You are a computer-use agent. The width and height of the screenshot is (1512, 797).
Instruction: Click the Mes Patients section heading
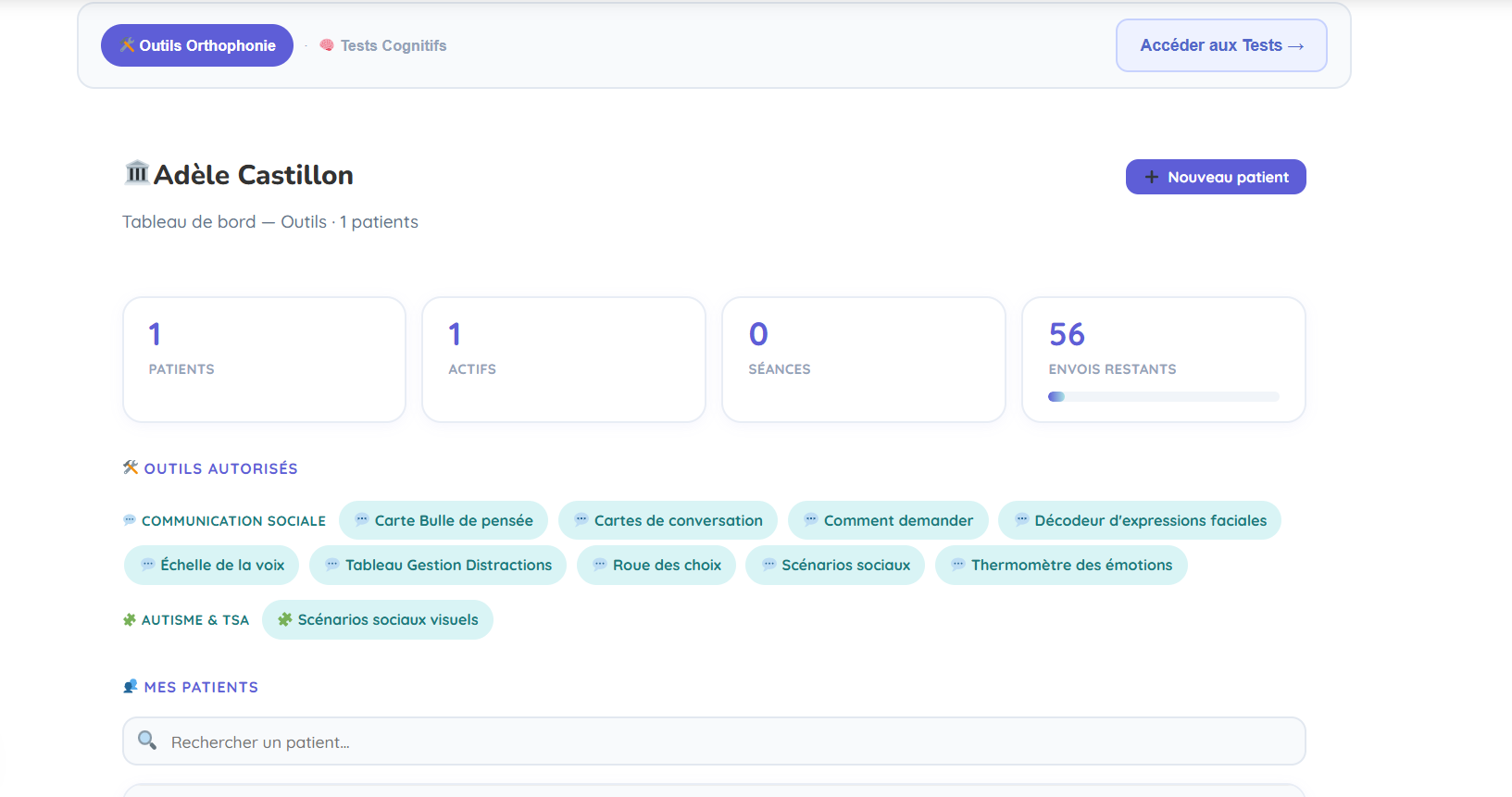201,687
